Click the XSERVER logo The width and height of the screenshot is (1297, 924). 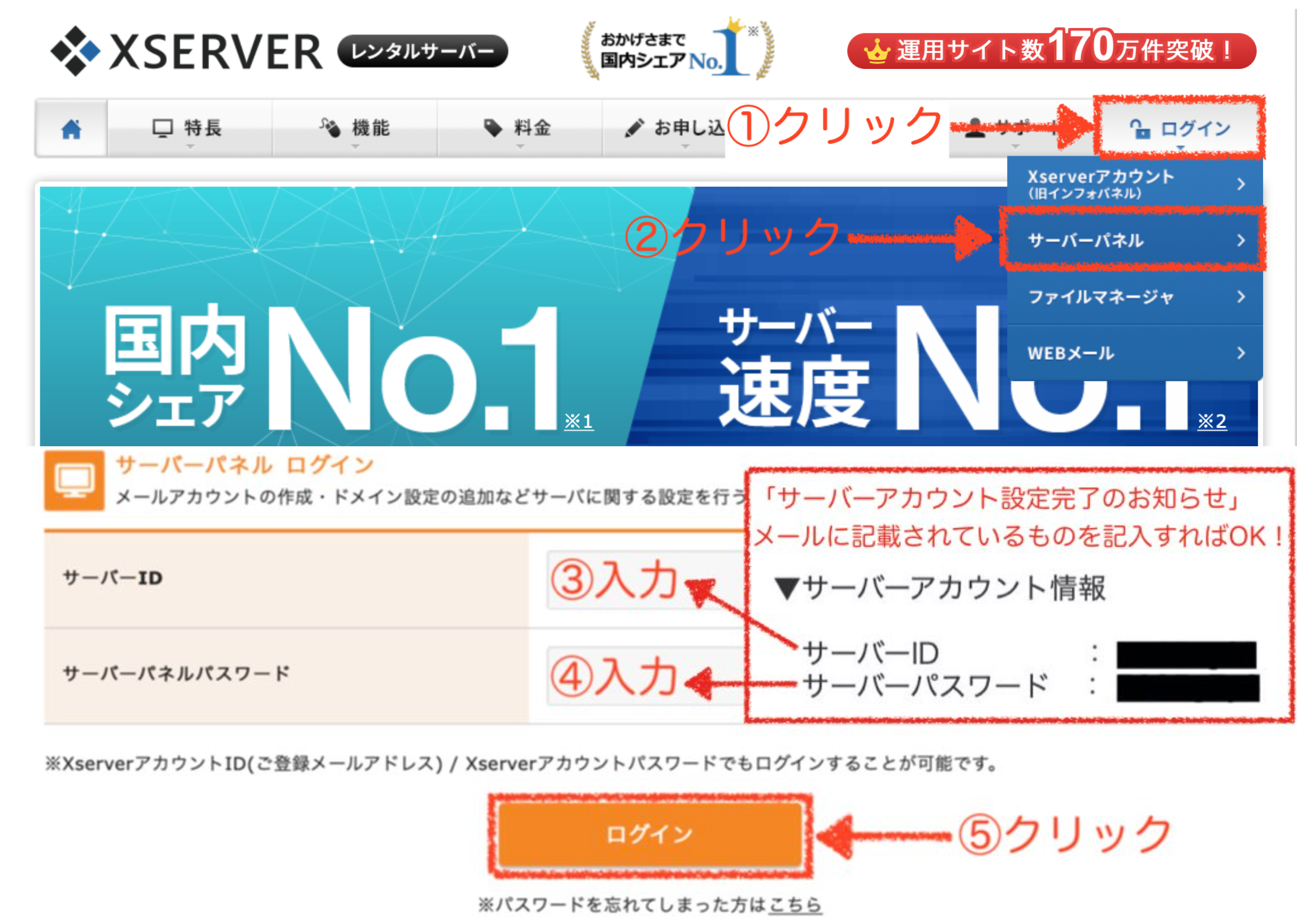(186, 51)
